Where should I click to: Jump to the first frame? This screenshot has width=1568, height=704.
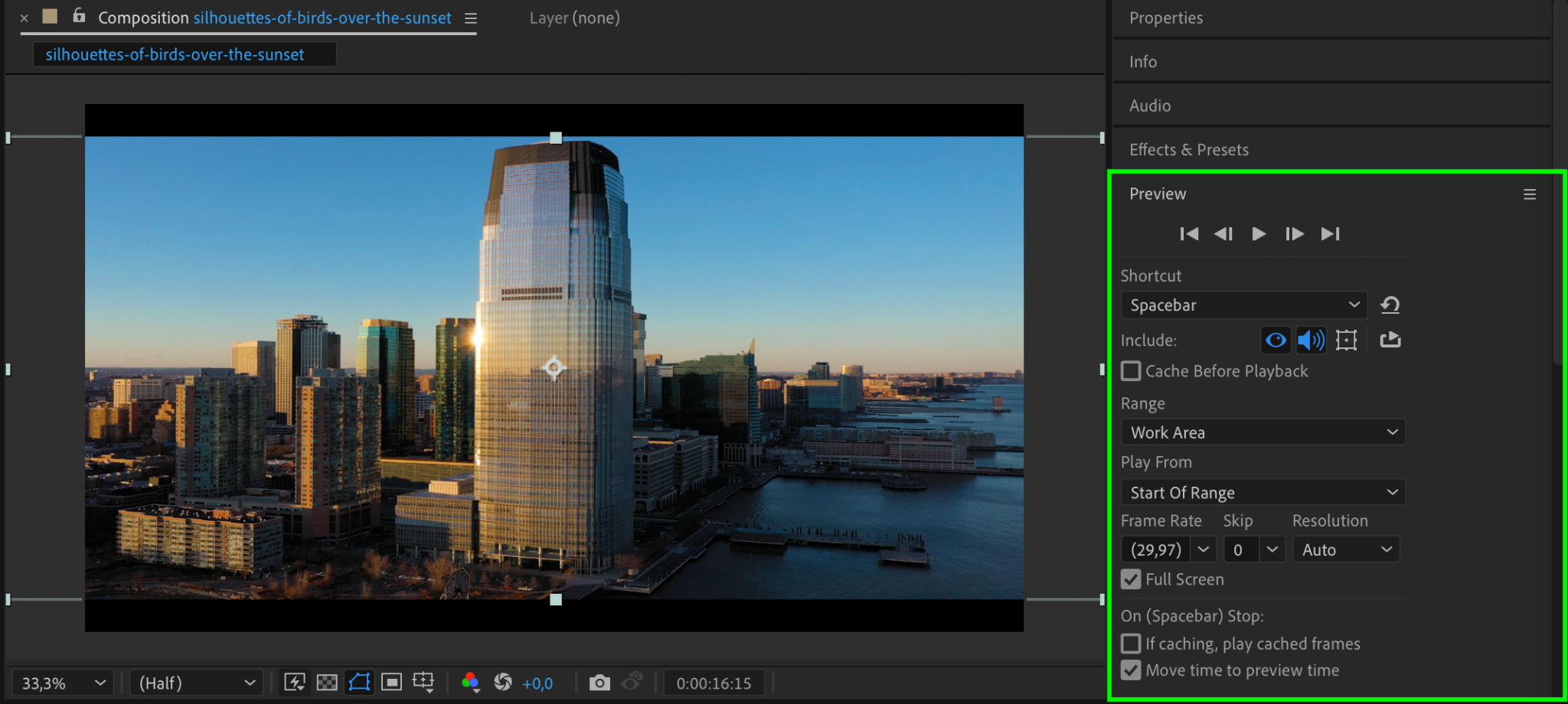click(x=1189, y=234)
